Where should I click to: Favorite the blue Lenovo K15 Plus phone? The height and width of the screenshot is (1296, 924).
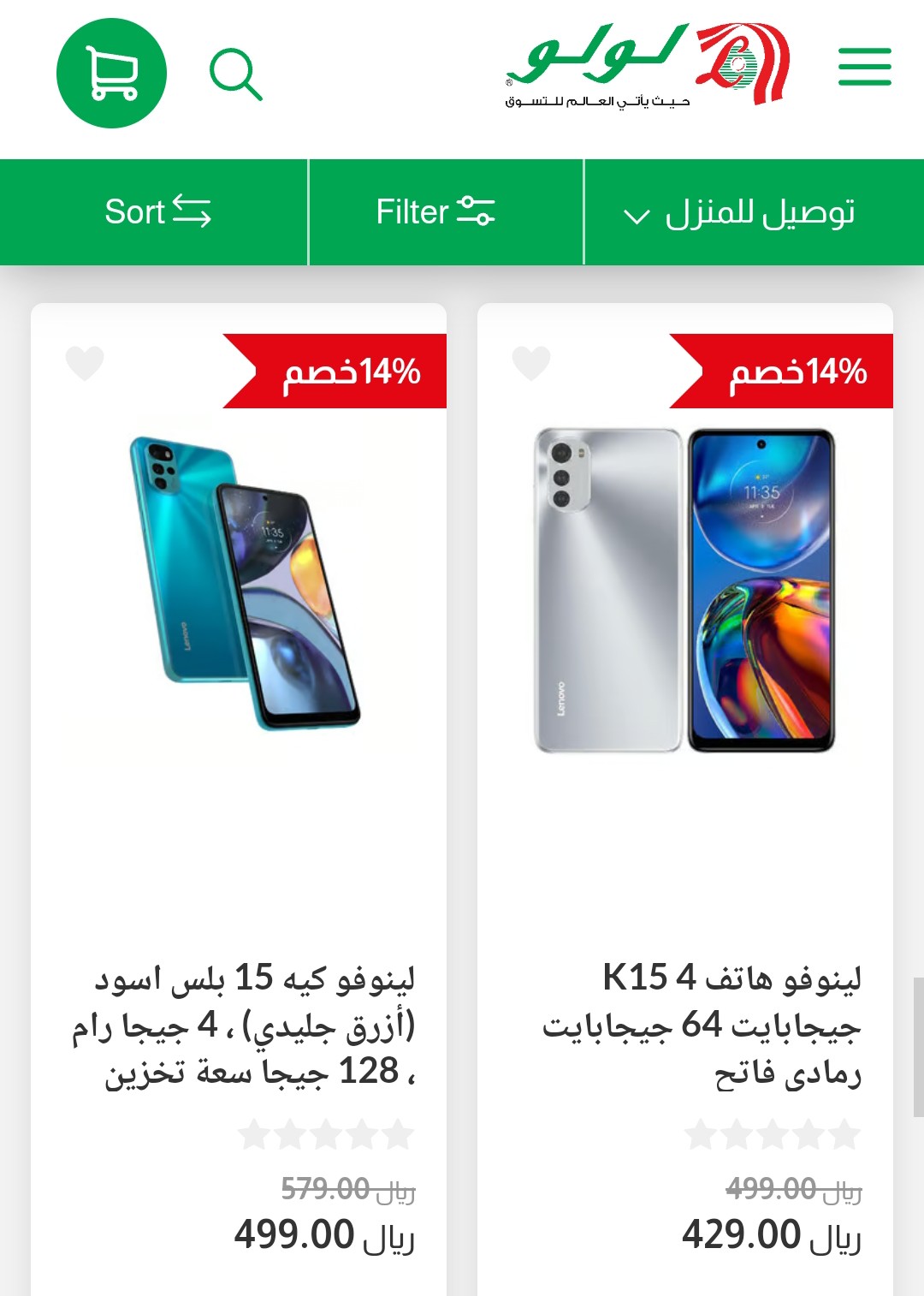[85, 363]
